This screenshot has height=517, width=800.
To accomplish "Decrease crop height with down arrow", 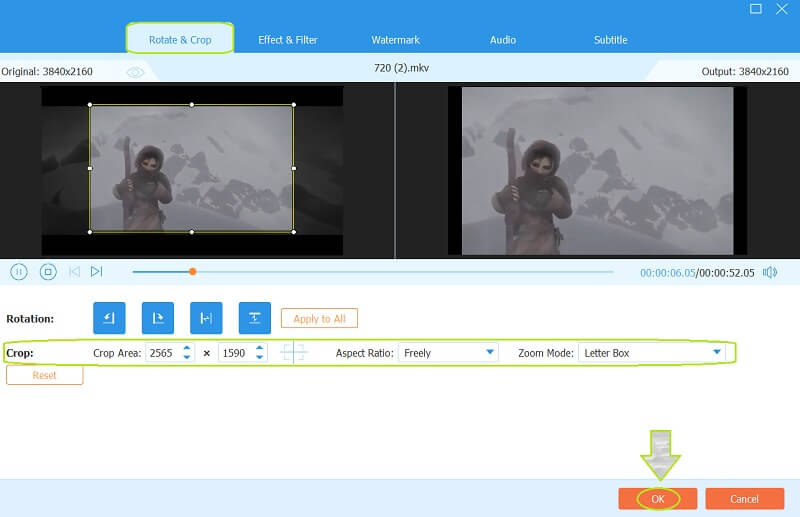I will click(260, 357).
